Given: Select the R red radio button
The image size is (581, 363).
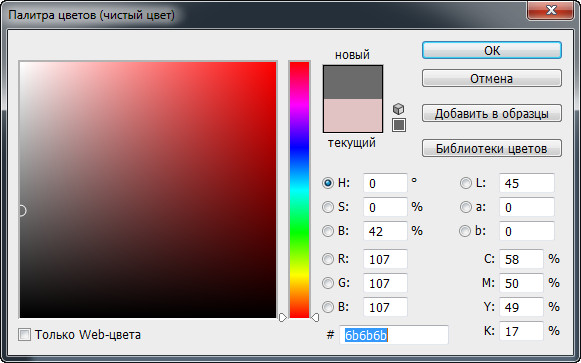Looking at the screenshot, I should coord(328,259).
